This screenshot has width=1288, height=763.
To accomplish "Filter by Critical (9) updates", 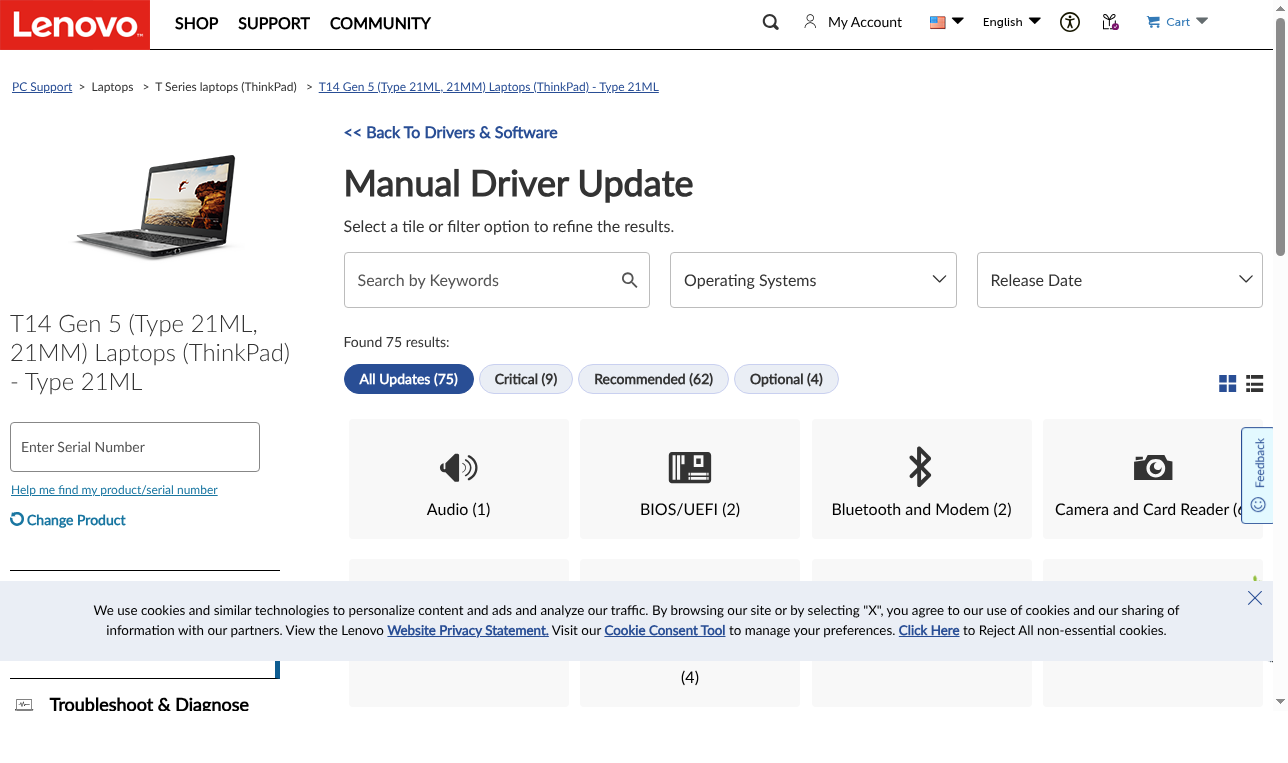I will point(526,379).
